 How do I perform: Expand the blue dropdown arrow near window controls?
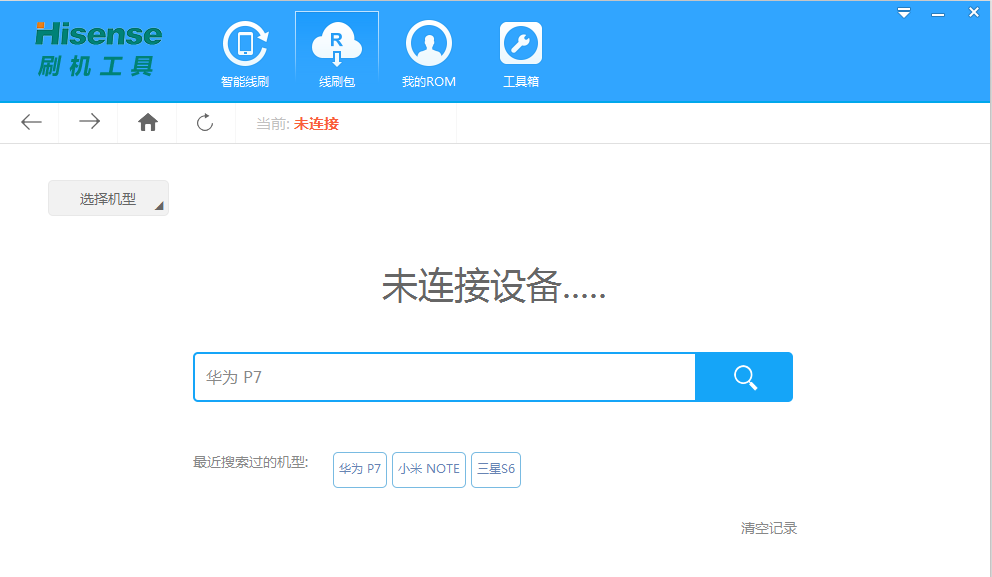coord(903,12)
